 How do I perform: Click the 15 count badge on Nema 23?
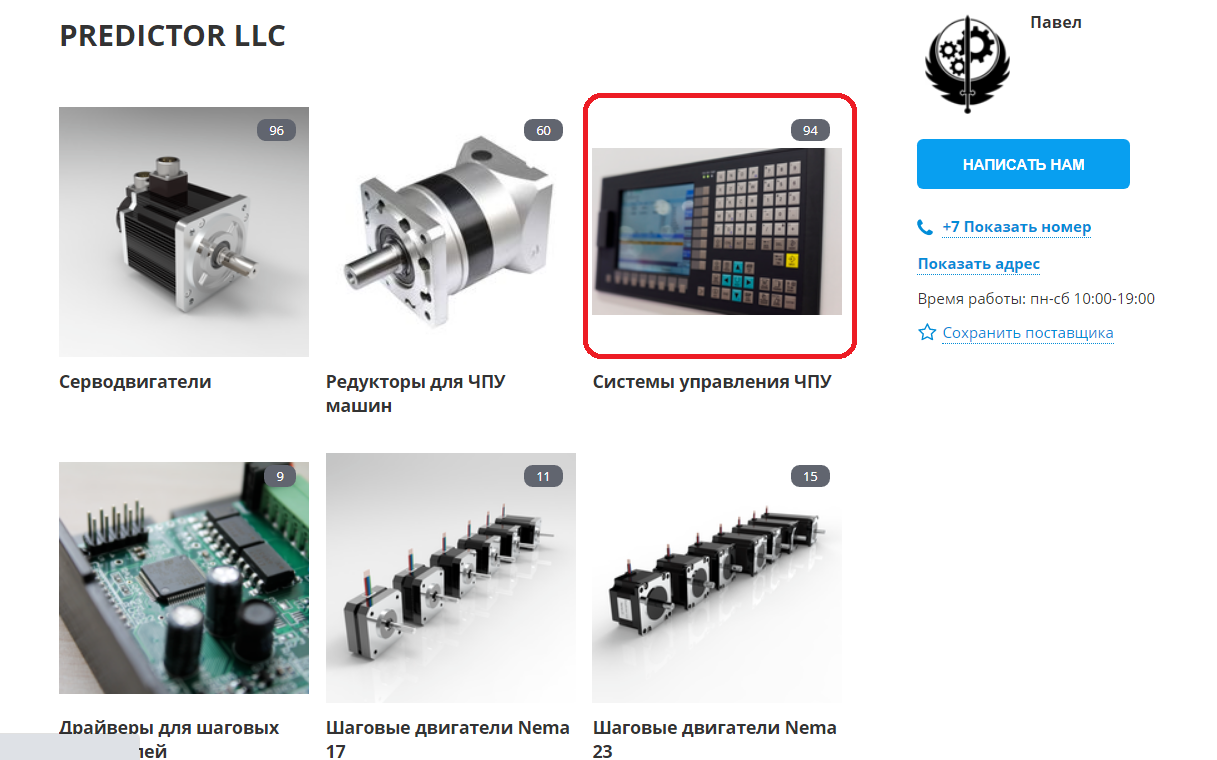click(x=810, y=476)
